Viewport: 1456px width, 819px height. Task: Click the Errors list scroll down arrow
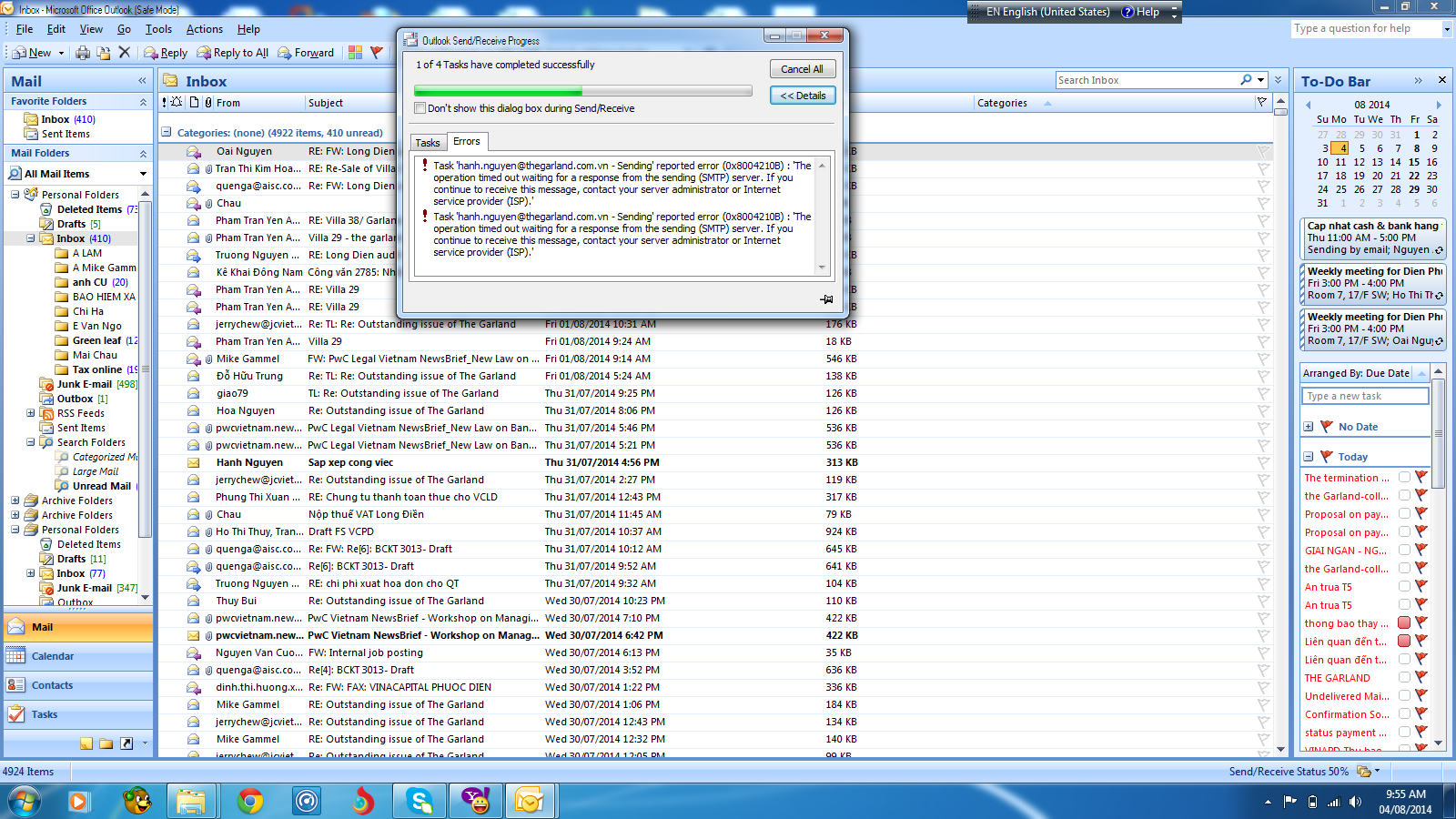pyautogui.click(x=822, y=268)
